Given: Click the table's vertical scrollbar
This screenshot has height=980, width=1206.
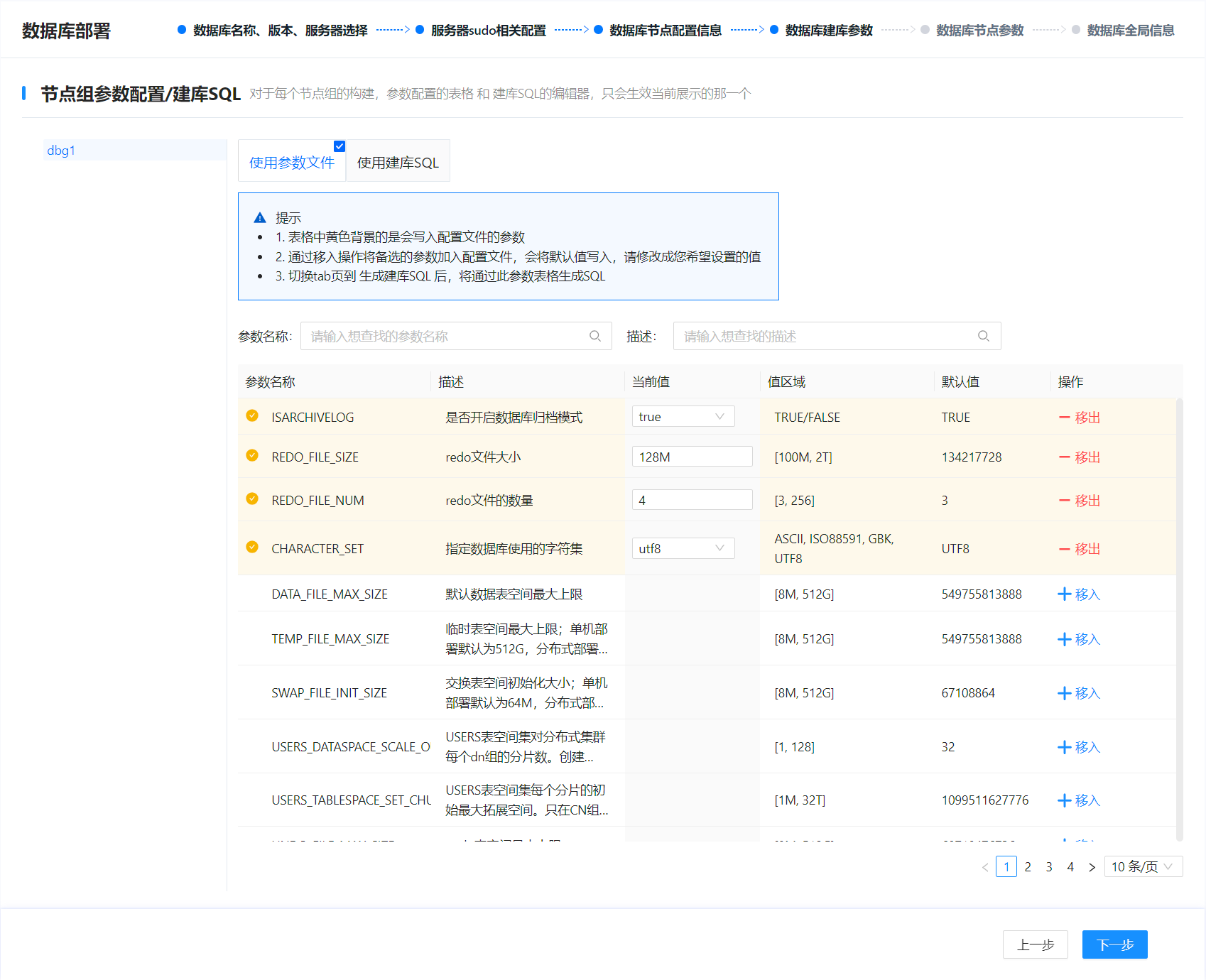Looking at the screenshot, I should (x=1180, y=618).
